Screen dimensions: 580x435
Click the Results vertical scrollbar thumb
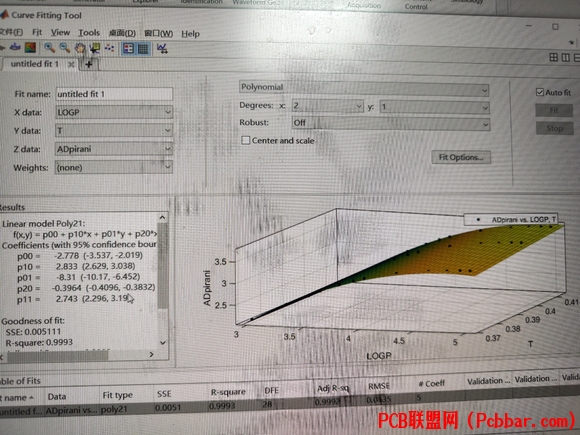point(162,265)
